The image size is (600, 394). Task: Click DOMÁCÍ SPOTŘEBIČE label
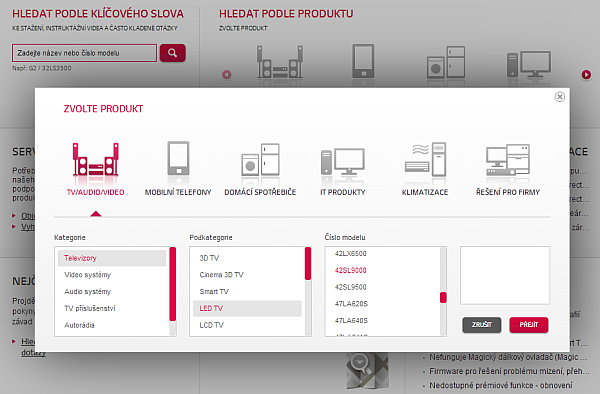tap(260, 192)
